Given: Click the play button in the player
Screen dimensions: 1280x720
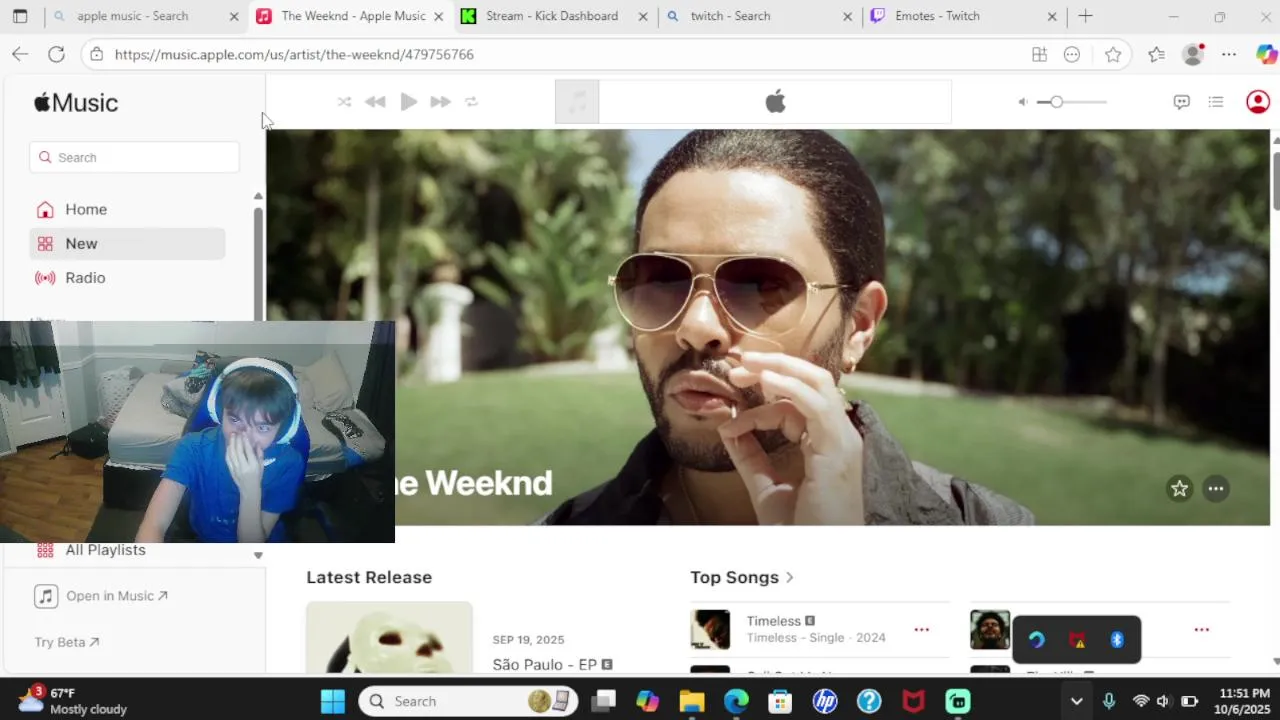Looking at the screenshot, I should 408,102.
